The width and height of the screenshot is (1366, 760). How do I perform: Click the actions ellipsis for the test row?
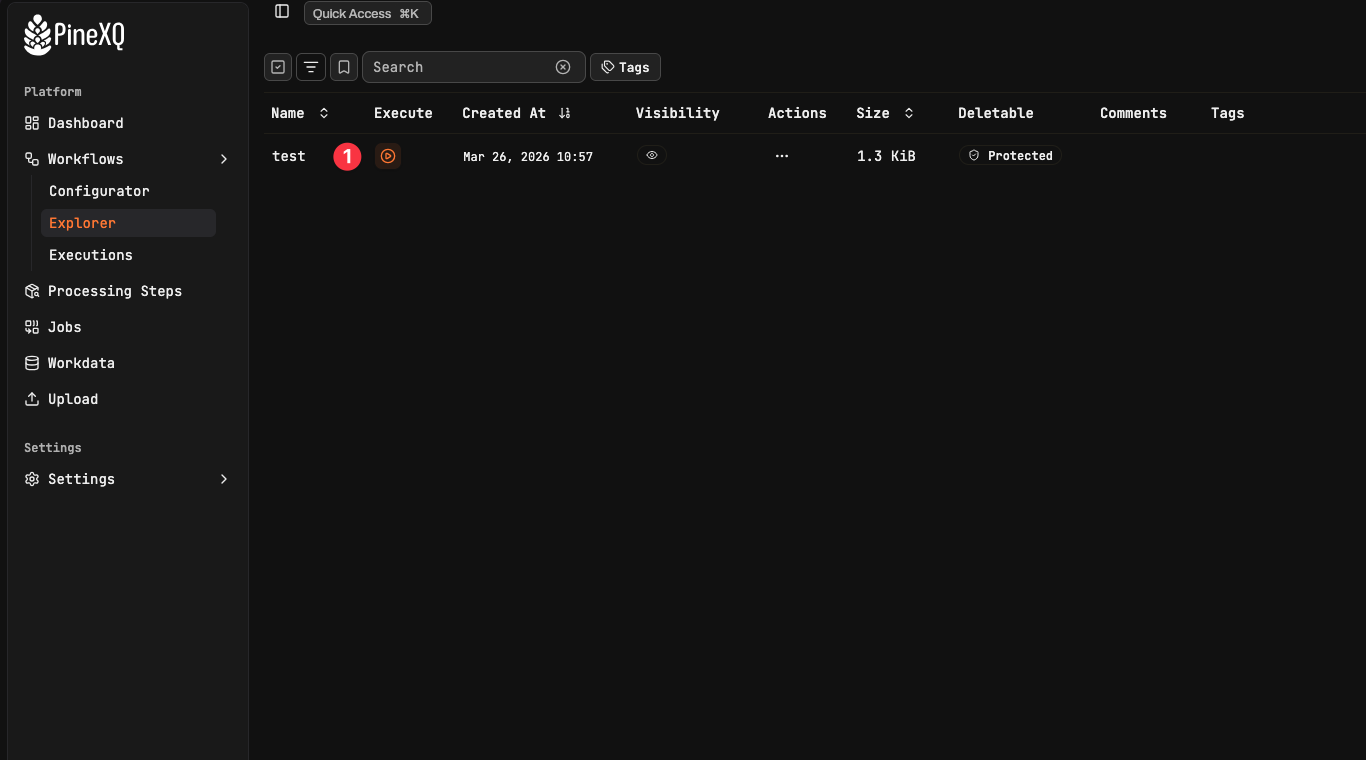pyautogui.click(x=781, y=156)
